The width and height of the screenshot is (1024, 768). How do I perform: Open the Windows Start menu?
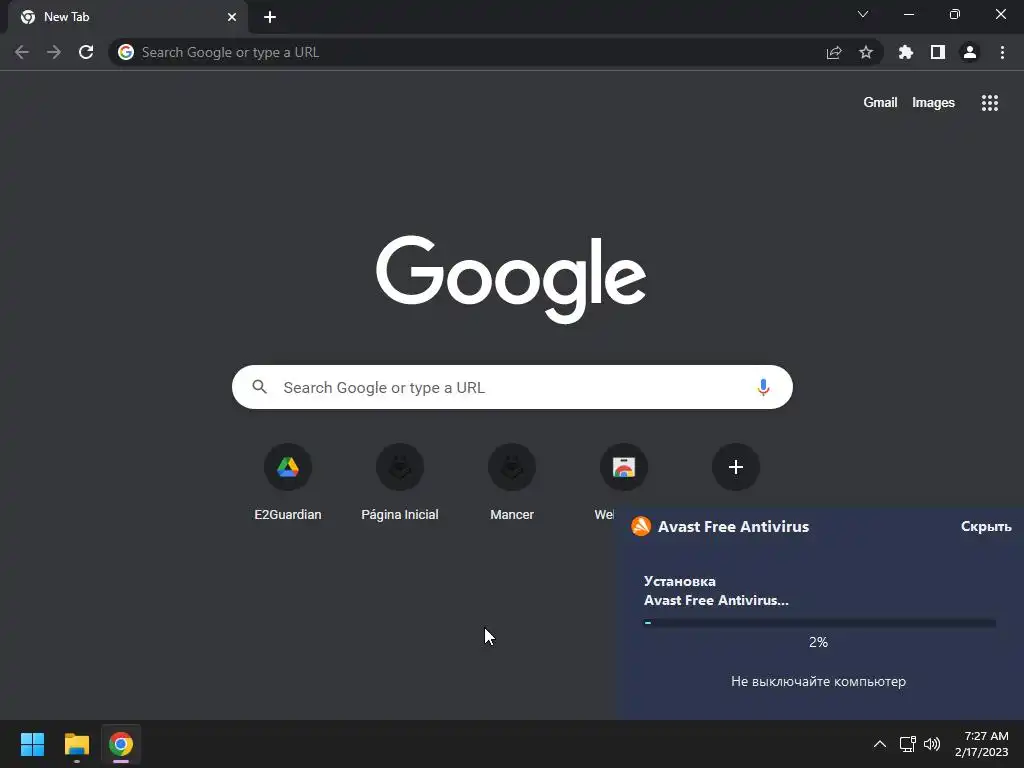32,744
